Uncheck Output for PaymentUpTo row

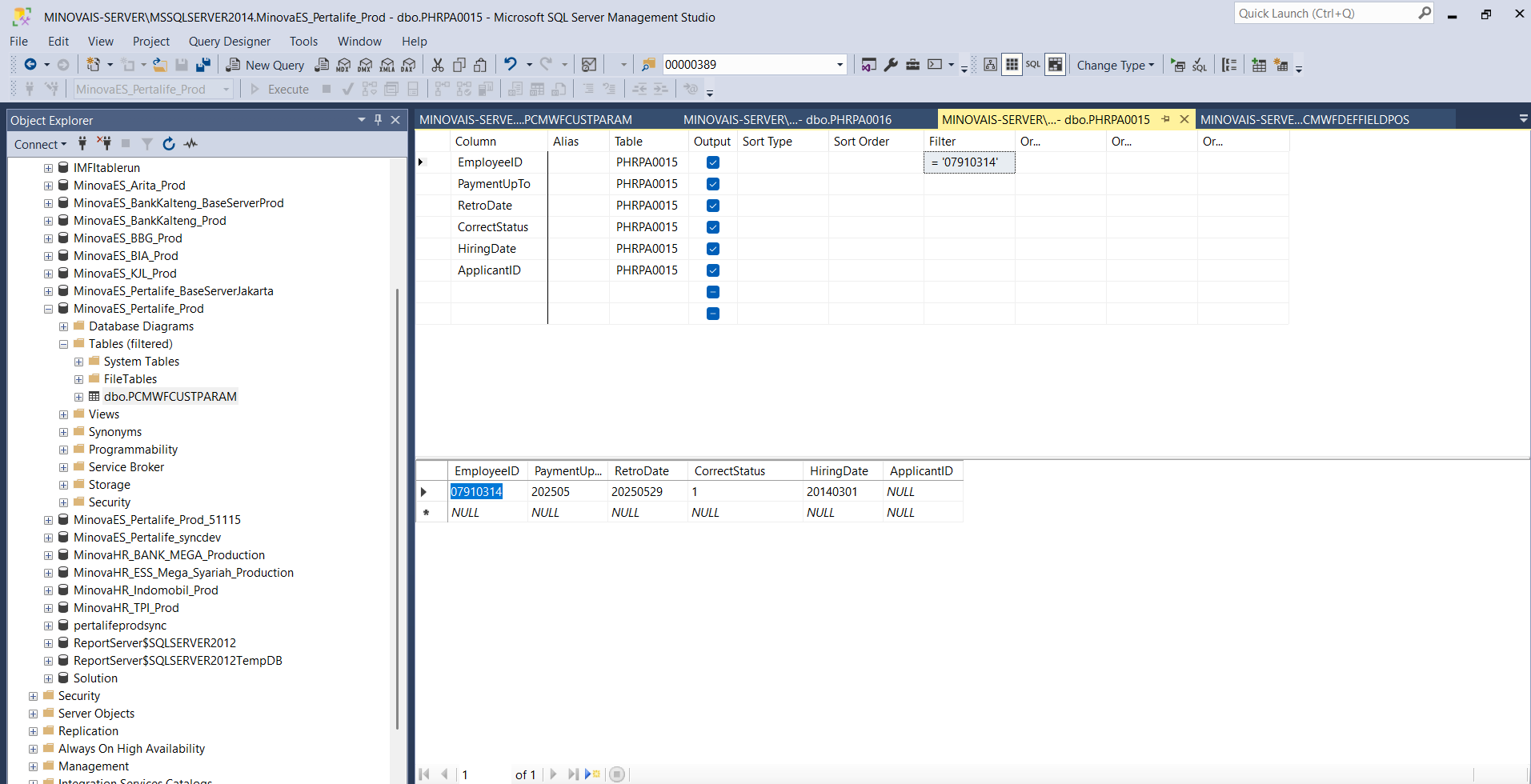point(713,184)
